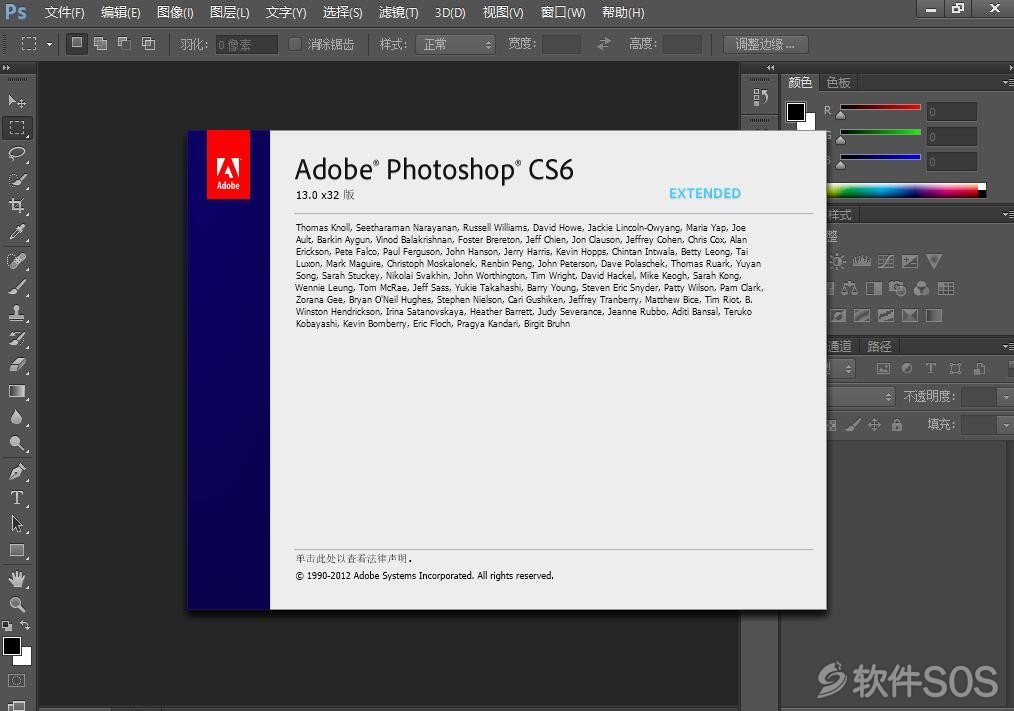1014x711 pixels.
Task: Reset default foreground and background colors
Action: pyautogui.click(x=7, y=626)
